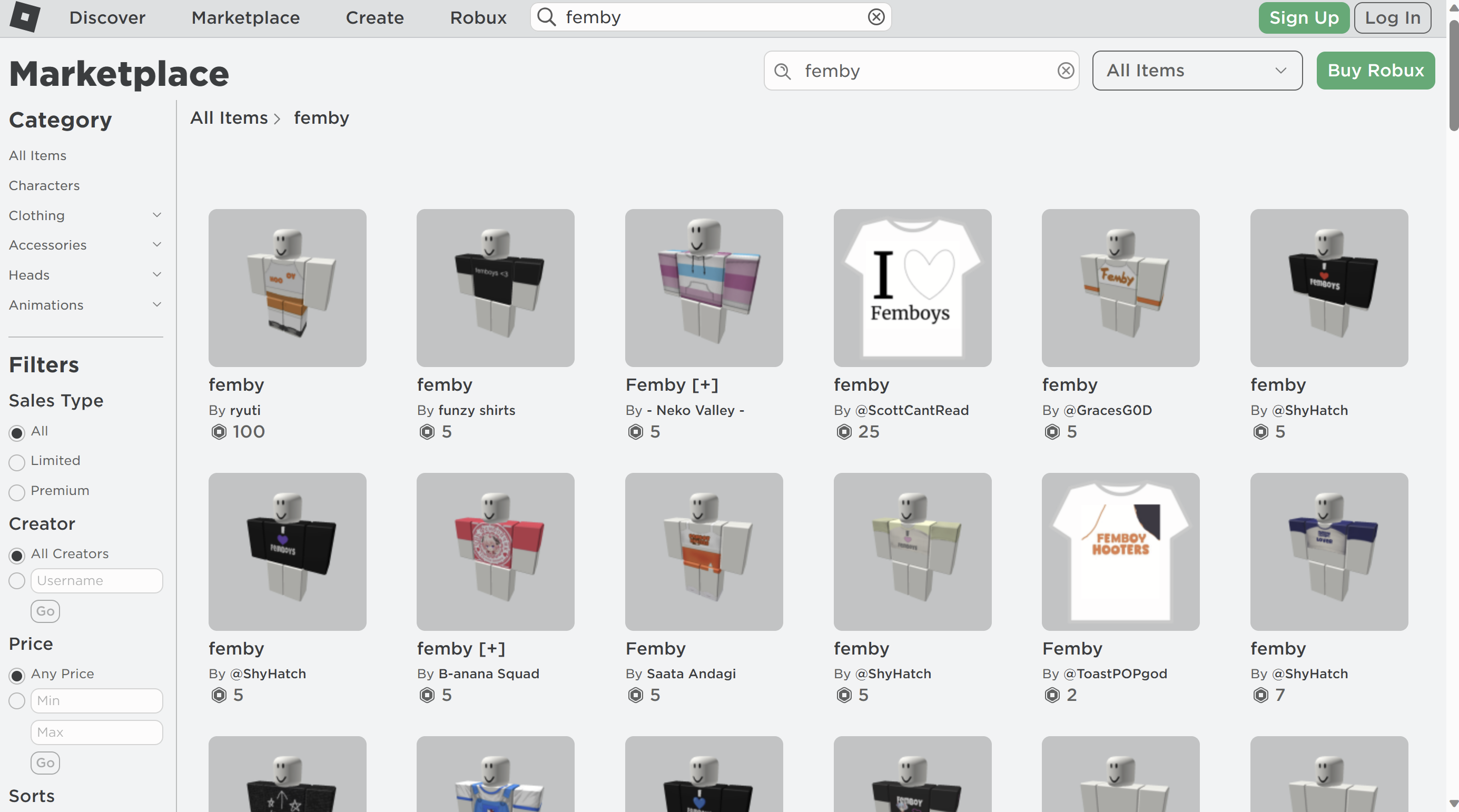Click the Min price input field
Viewport: 1459px width, 812px height.
(x=97, y=701)
